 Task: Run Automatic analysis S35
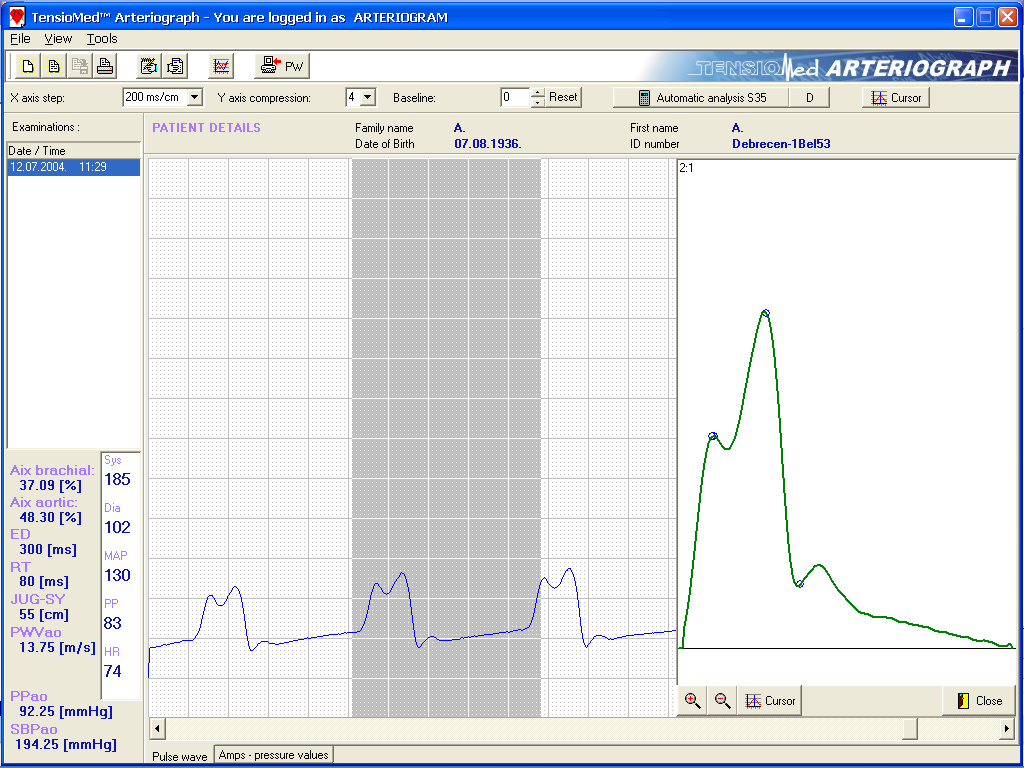[x=701, y=98]
